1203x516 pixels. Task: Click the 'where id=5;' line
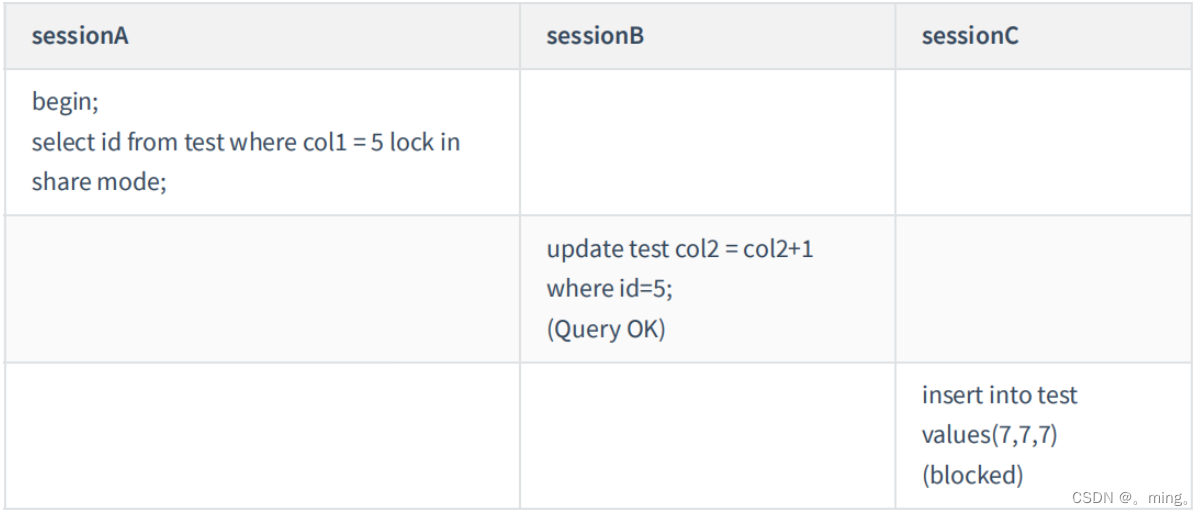[608, 289]
